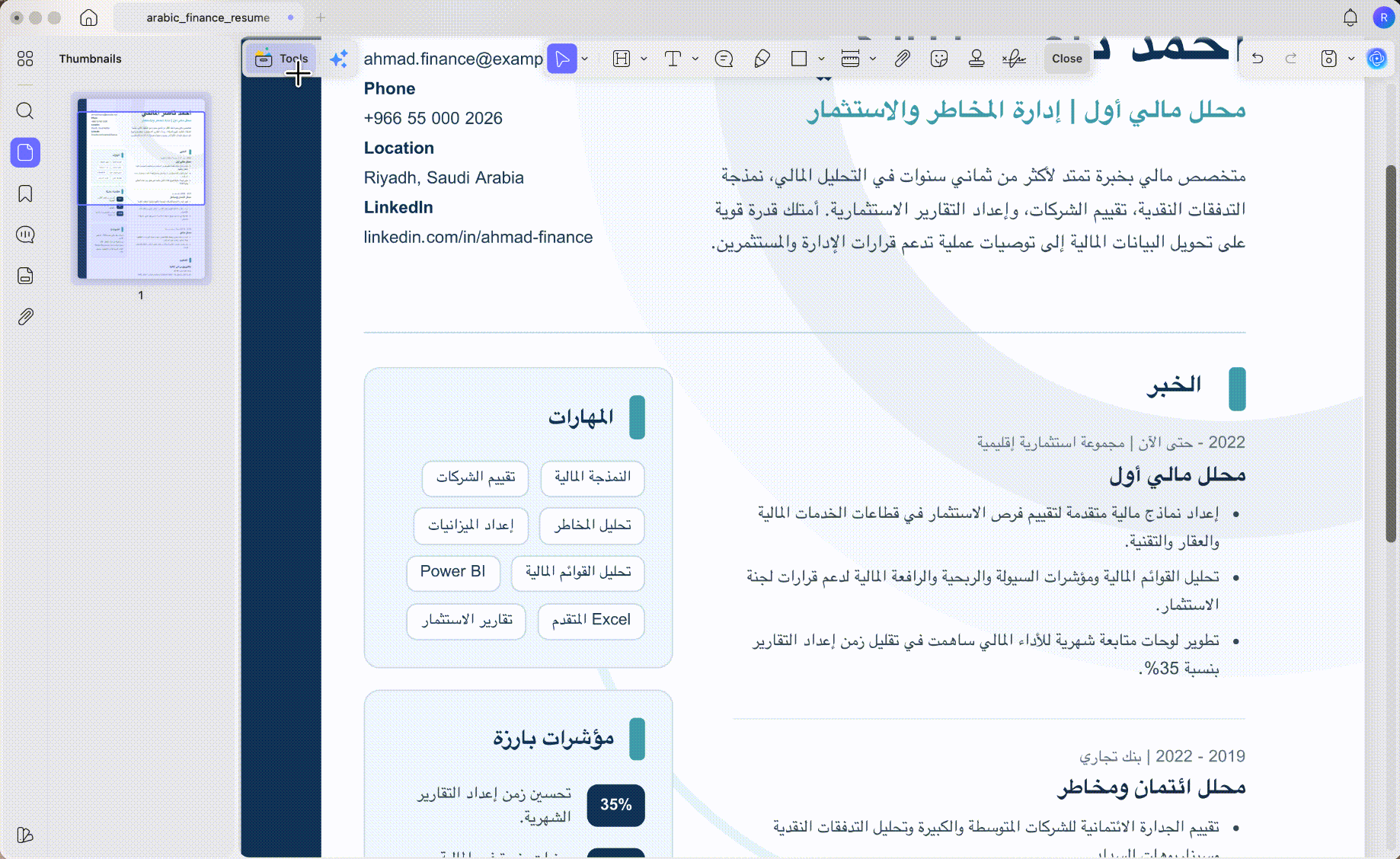Toggle the Thumbnails panel icon

point(25,152)
